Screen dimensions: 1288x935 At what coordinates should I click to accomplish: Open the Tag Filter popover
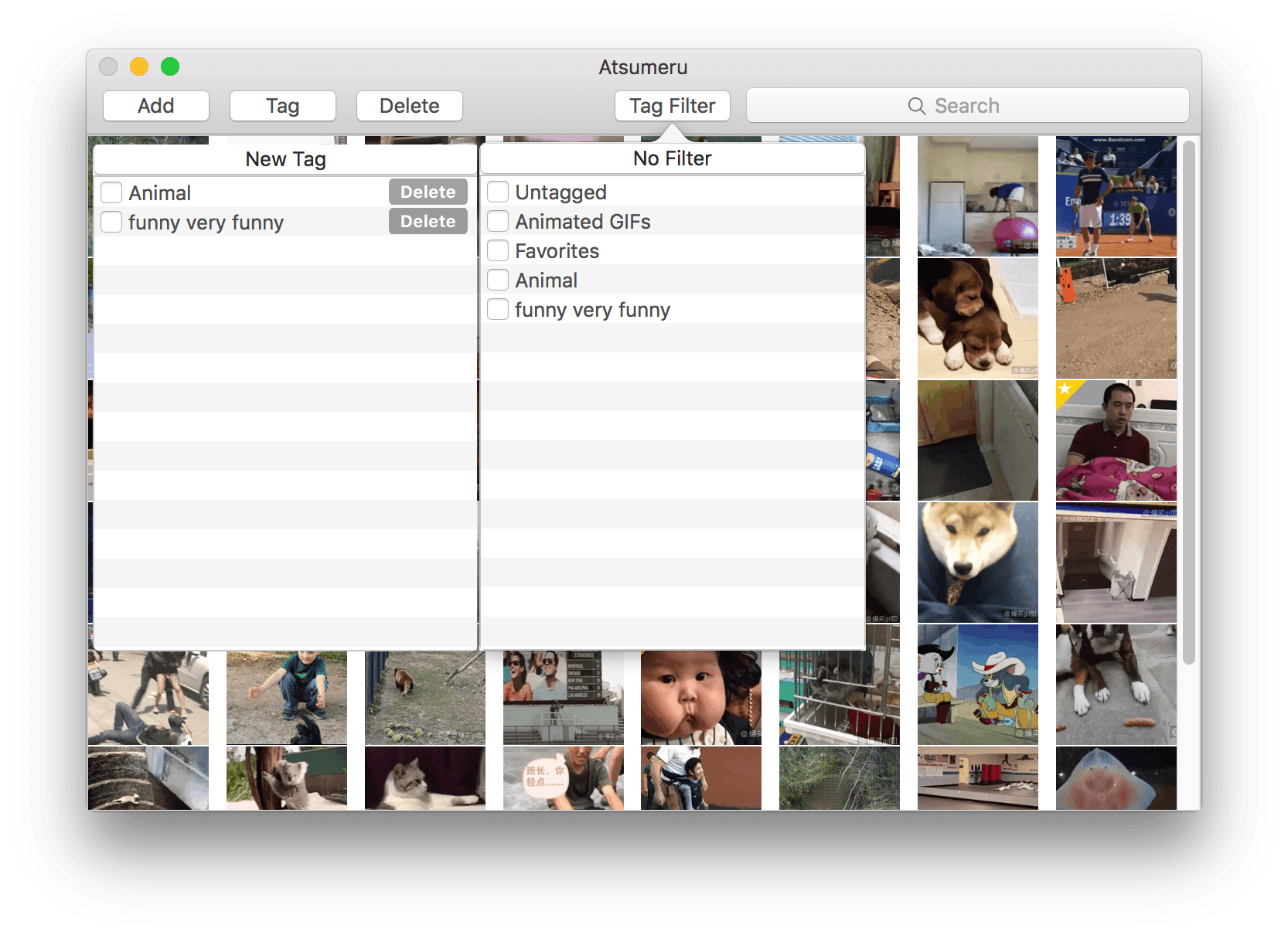click(673, 106)
